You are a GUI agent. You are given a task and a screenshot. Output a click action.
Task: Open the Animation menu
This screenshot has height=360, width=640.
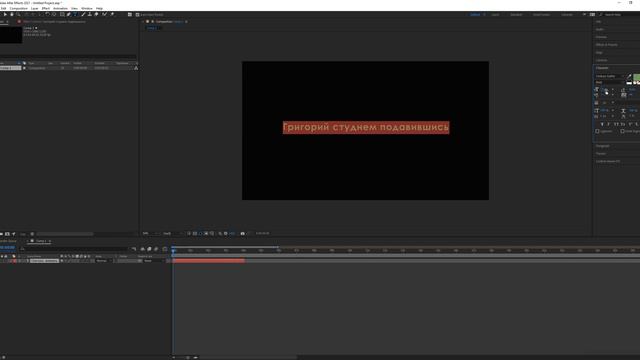coord(60,8)
